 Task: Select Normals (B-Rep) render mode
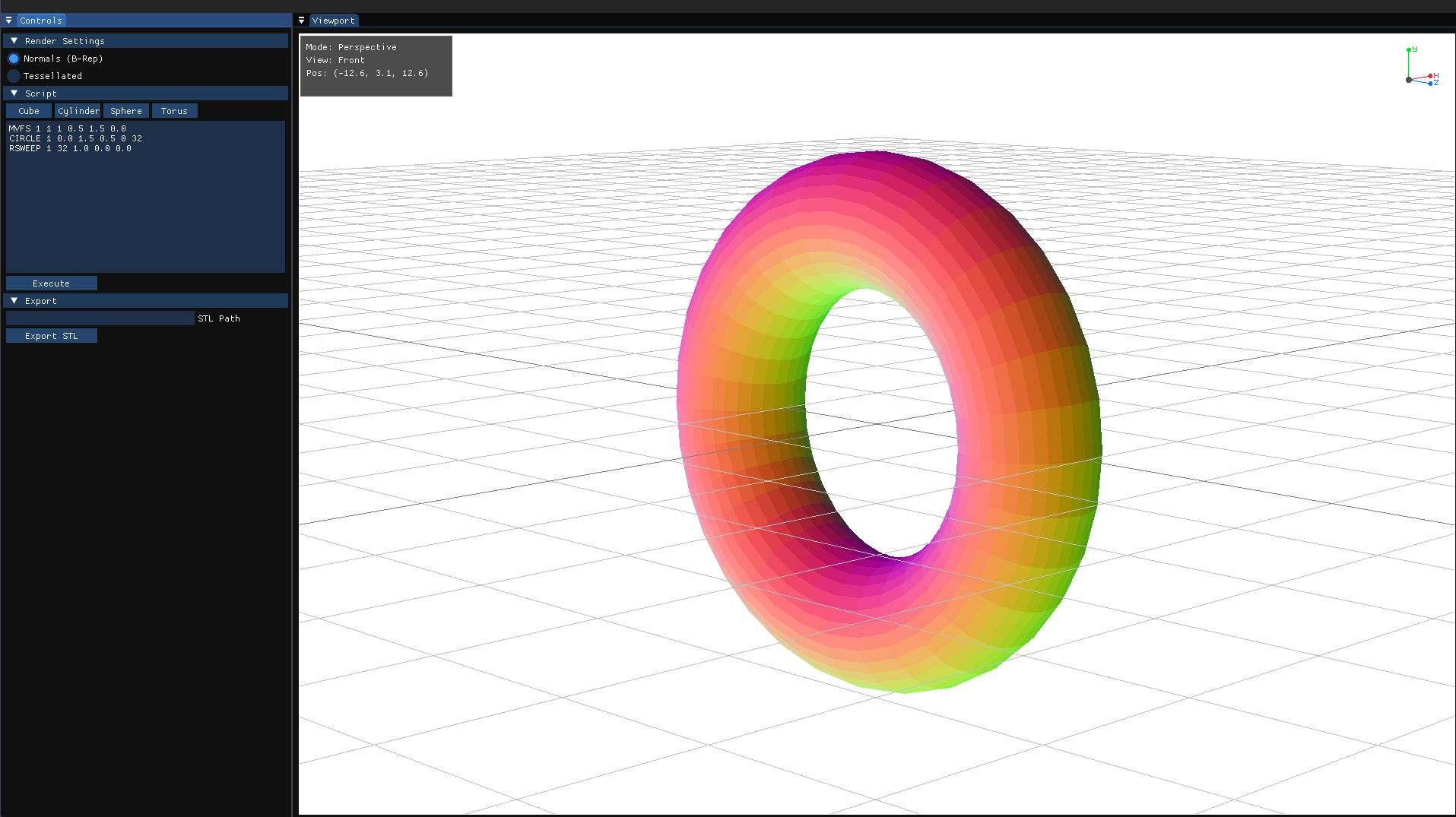(x=14, y=59)
